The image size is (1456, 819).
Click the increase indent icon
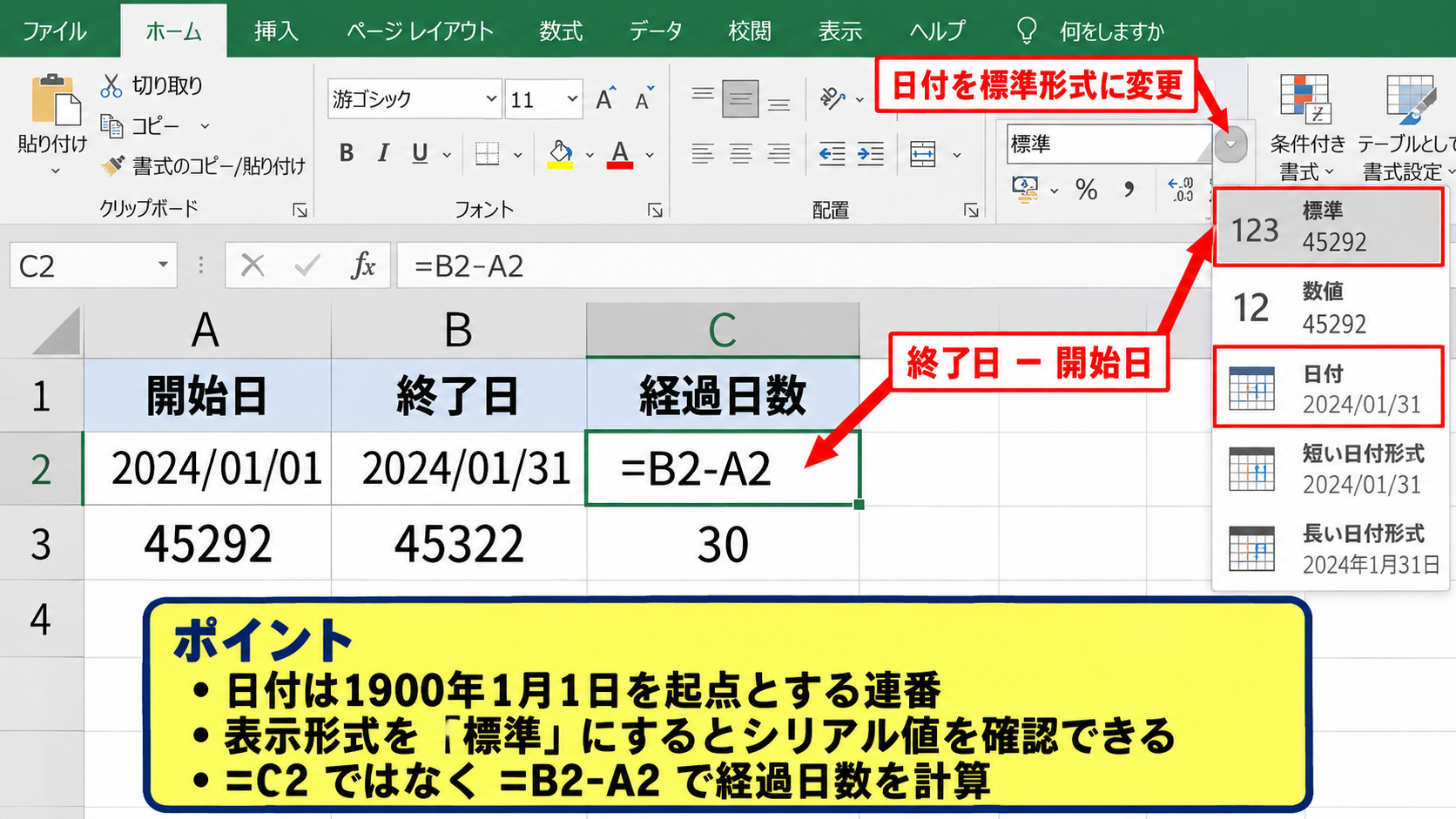tap(870, 155)
